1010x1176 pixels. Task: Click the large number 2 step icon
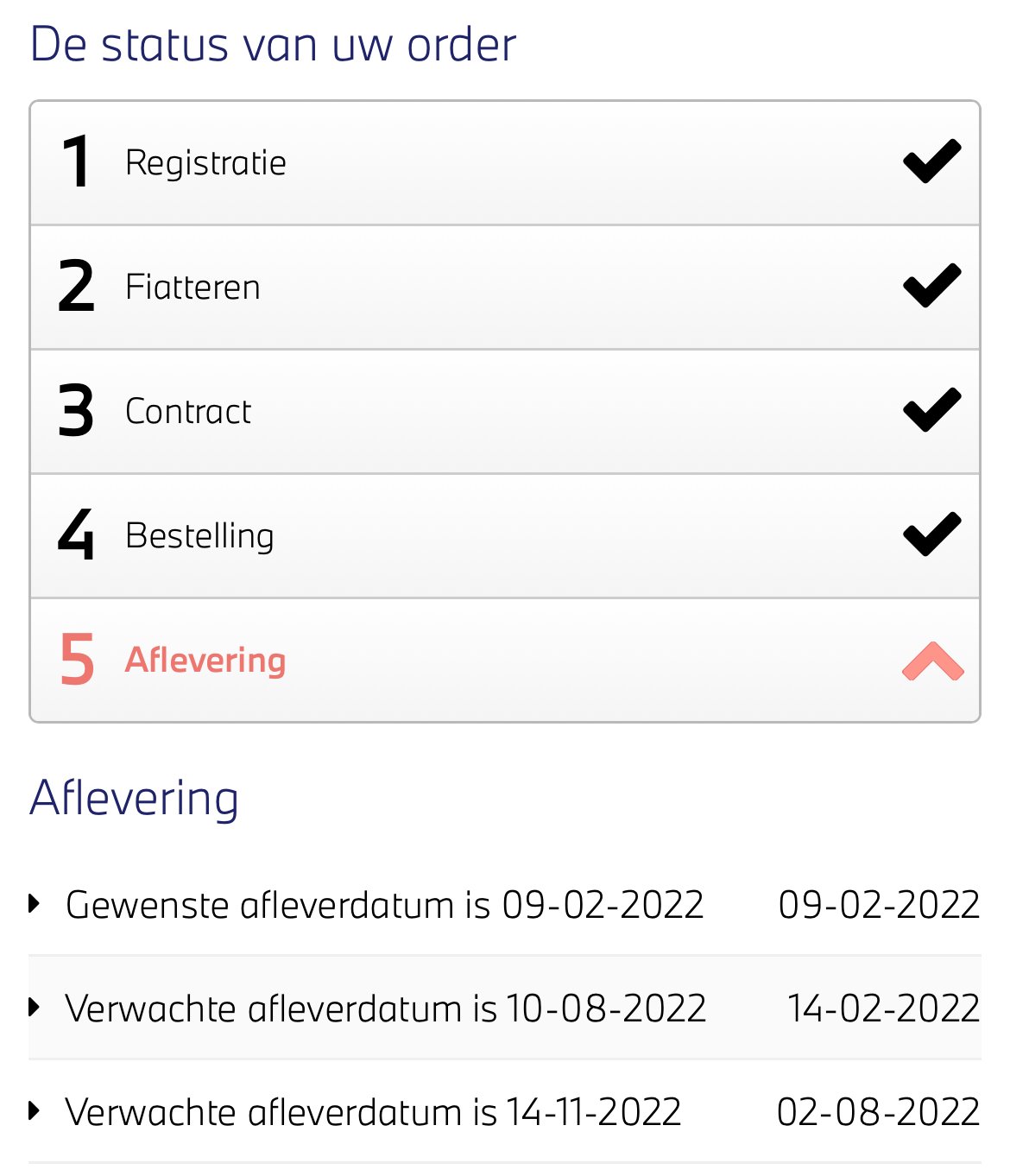(x=76, y=287)
